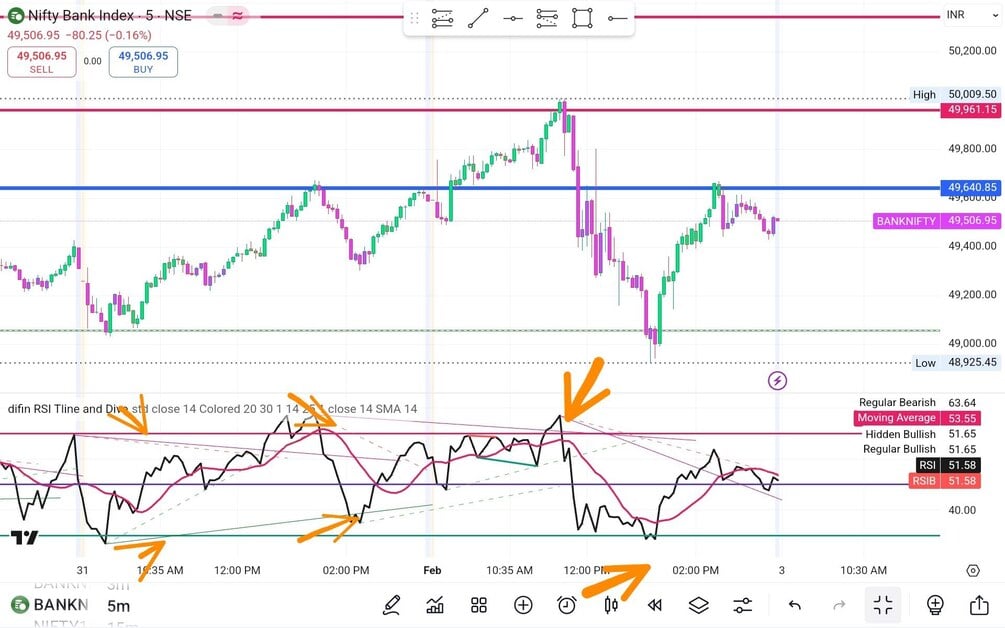Select the Trend line drawing tool
Viewport: 1005px width, 628px height.
[x=478, y=19]
